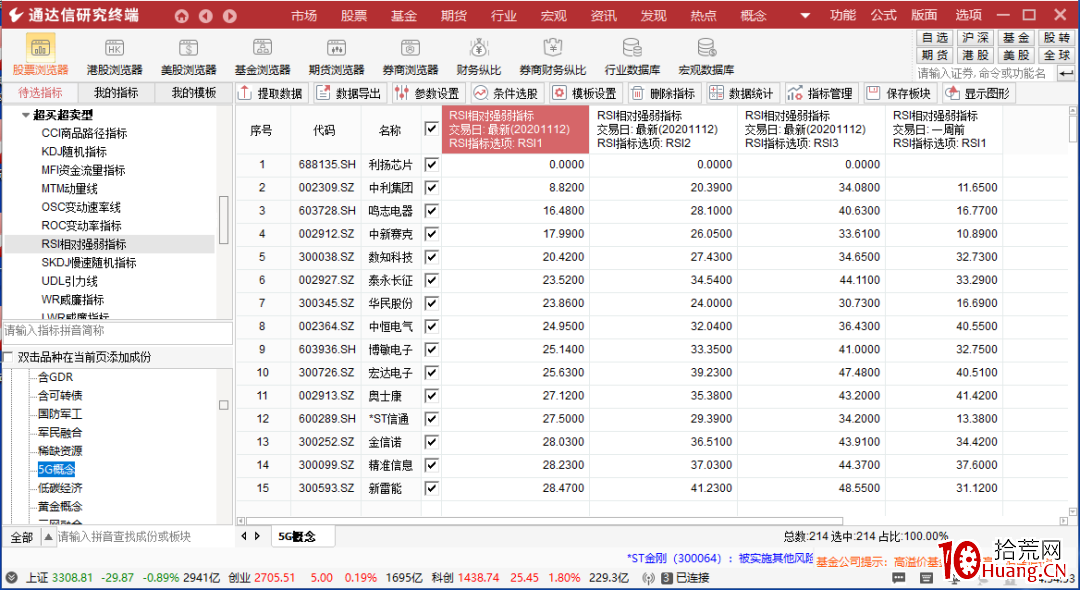Image resolution: width=1080 pixels, height=590 pixels.
Task: Open 数据统计 data statistics
Action: point(742,94)
